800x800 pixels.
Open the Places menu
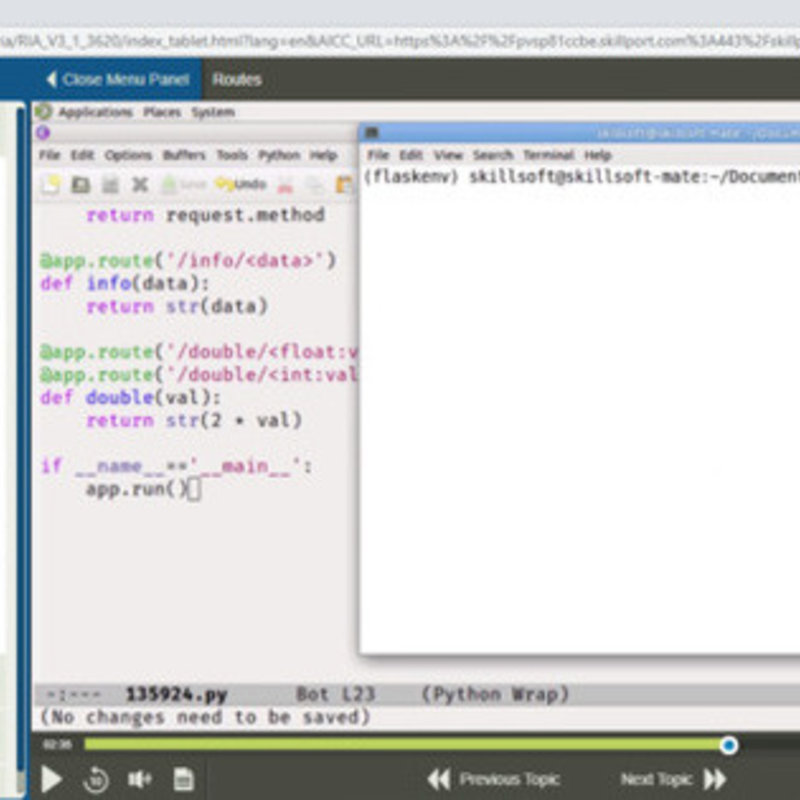[x=162, y=112]
